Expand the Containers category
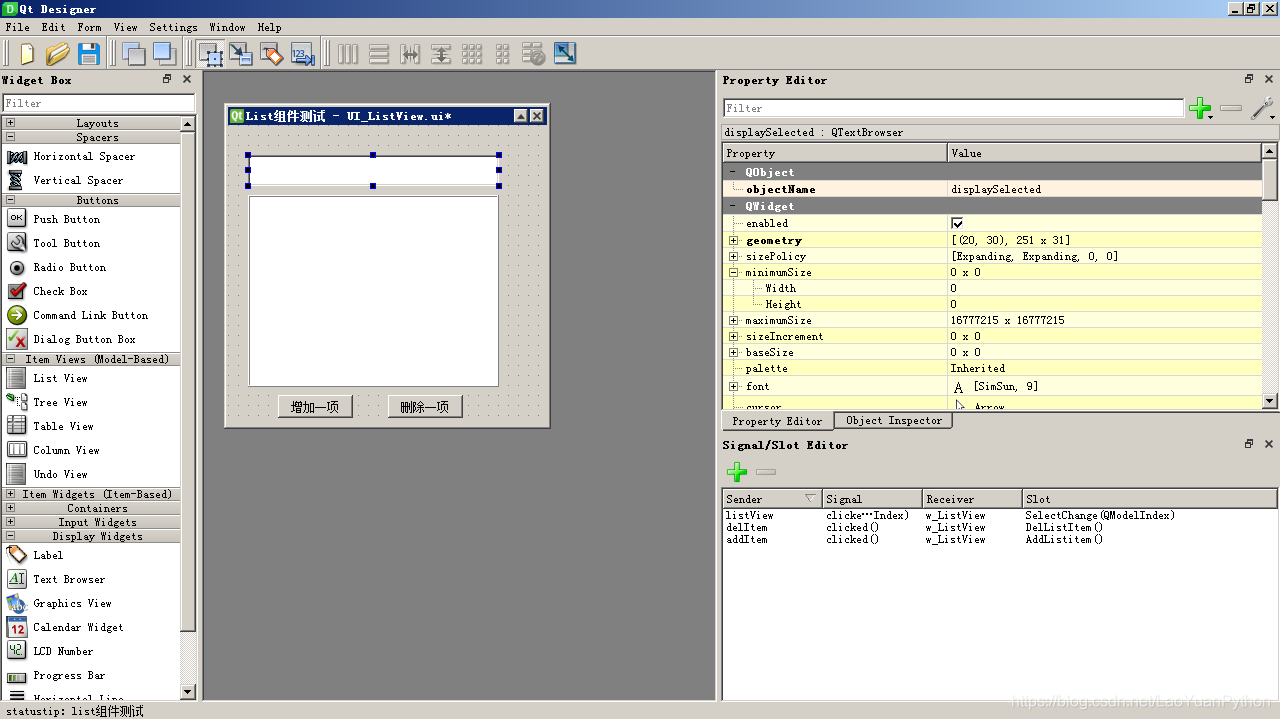This screenshot has width=1280, height=720. point(10,508)
